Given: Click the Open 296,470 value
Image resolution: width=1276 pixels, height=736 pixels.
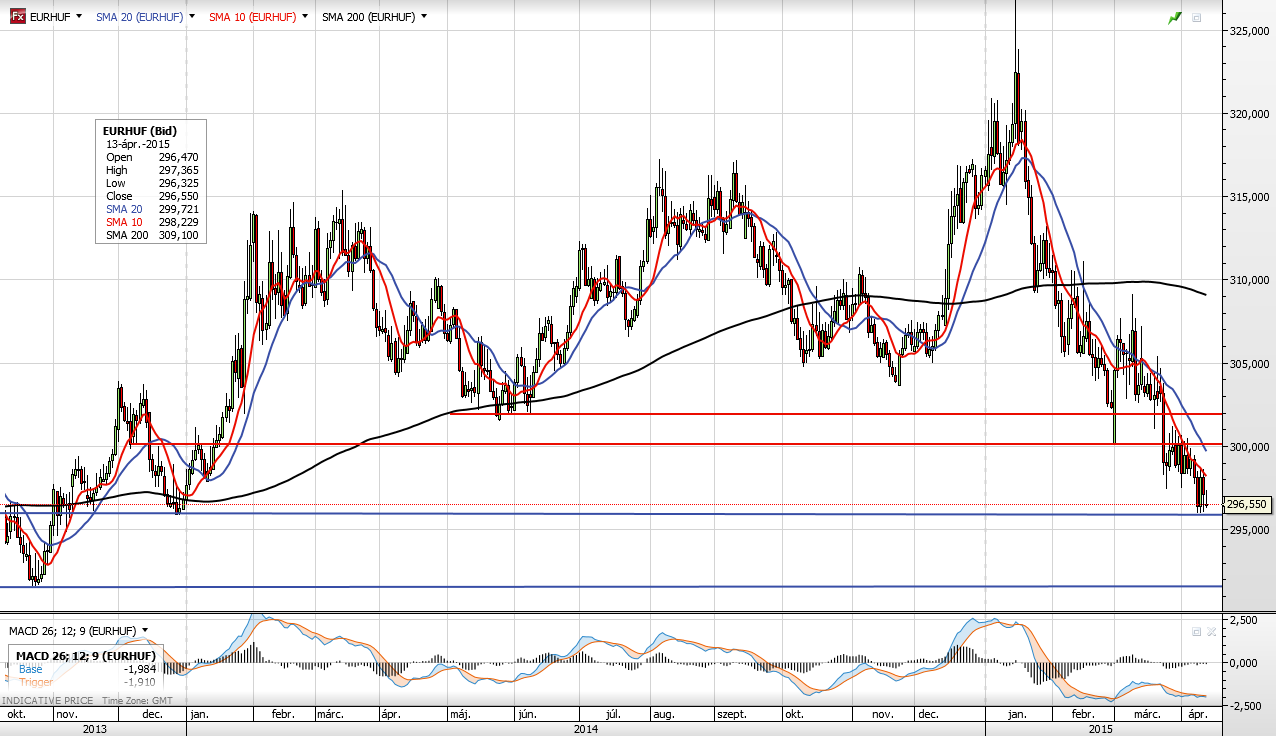Looking at the screenshot, I should point(177,157).
